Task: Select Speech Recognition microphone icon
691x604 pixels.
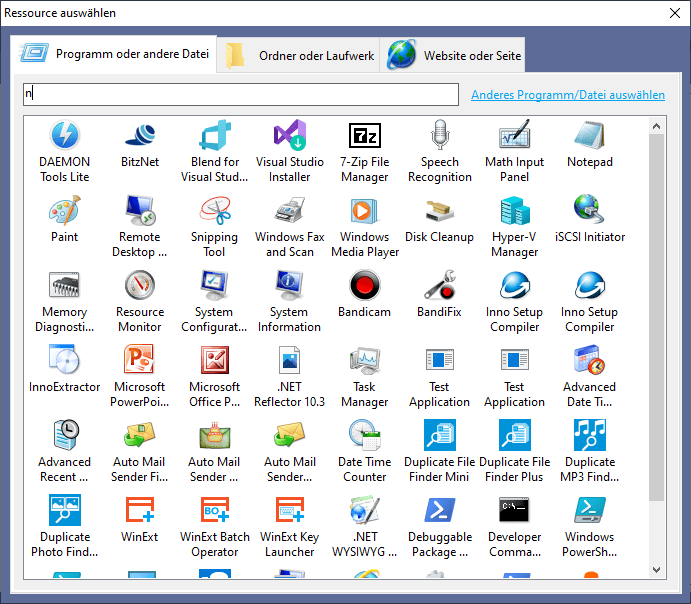Action: 439,135
